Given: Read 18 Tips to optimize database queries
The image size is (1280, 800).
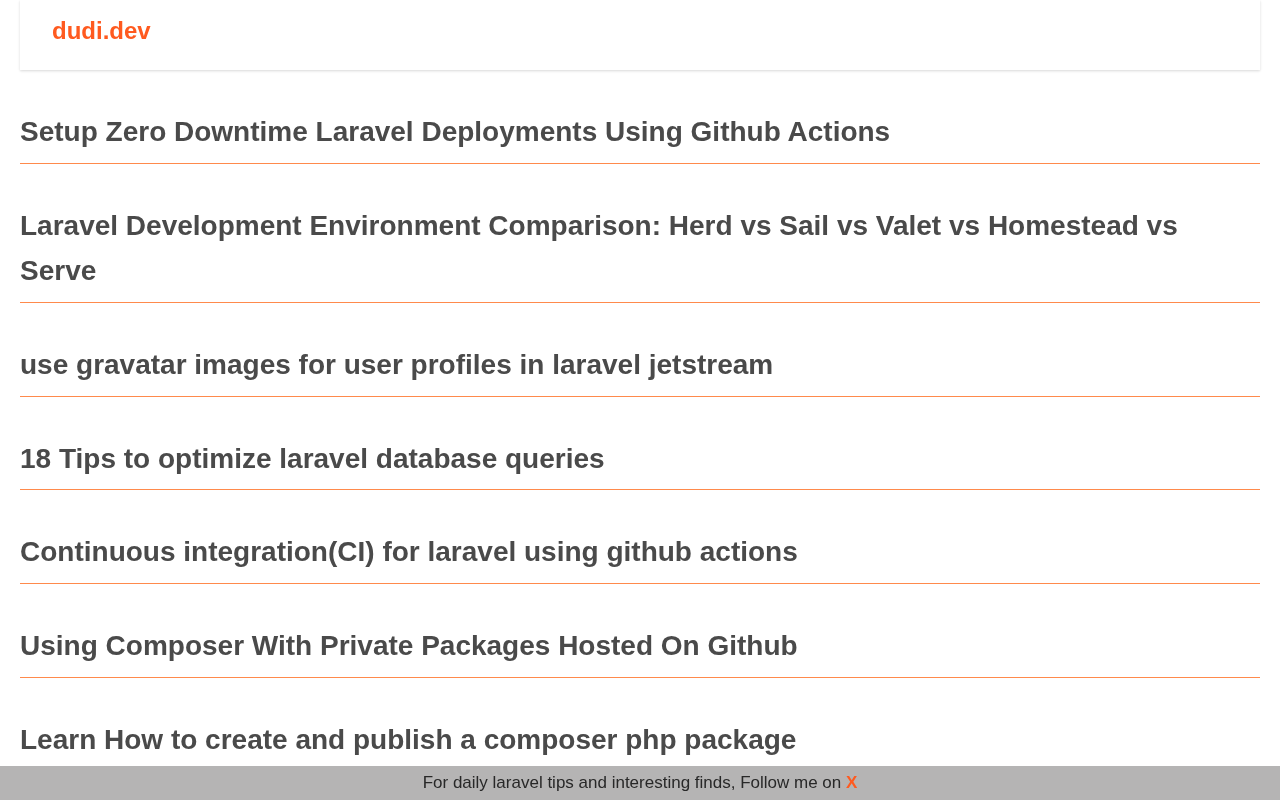Looking at the screenshot, I should [x=312, y=459].
